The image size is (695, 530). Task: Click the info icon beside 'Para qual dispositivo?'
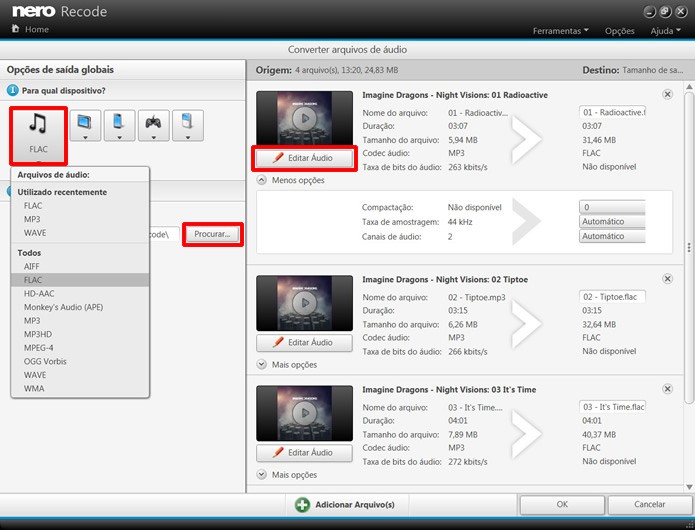coord(12,90)
